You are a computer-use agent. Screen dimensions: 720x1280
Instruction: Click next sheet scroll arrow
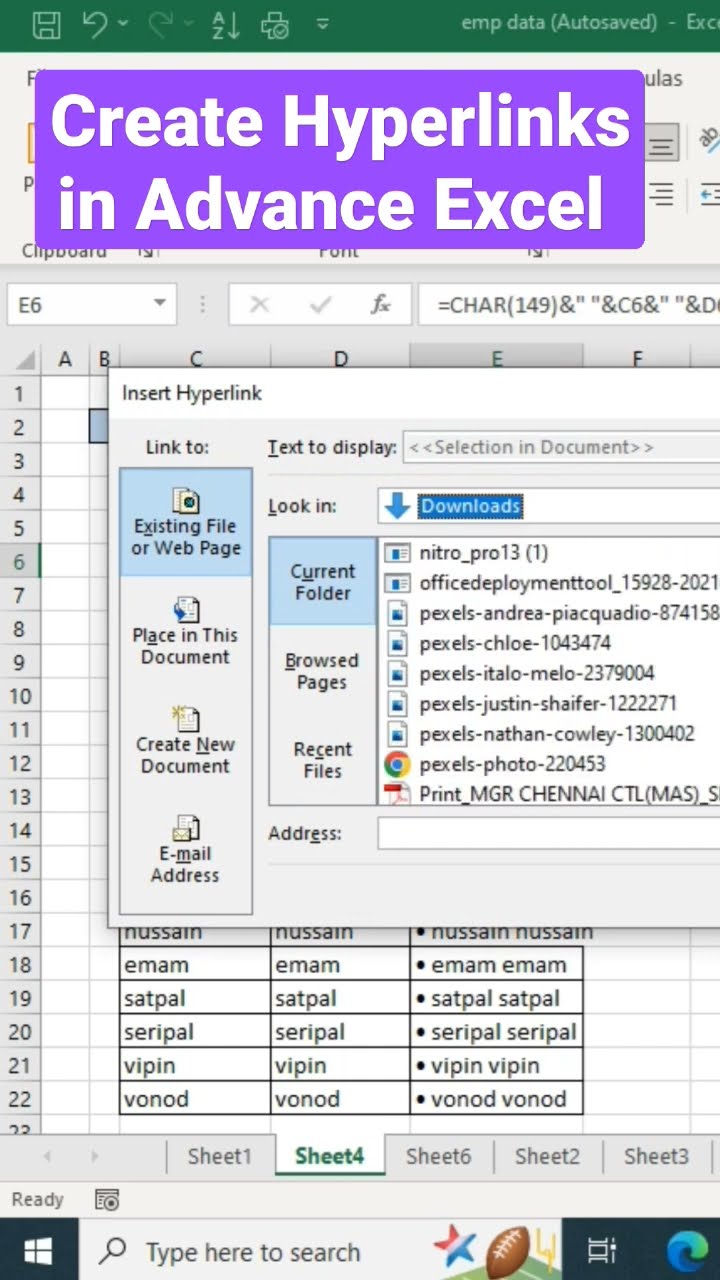coord(95,1157)
